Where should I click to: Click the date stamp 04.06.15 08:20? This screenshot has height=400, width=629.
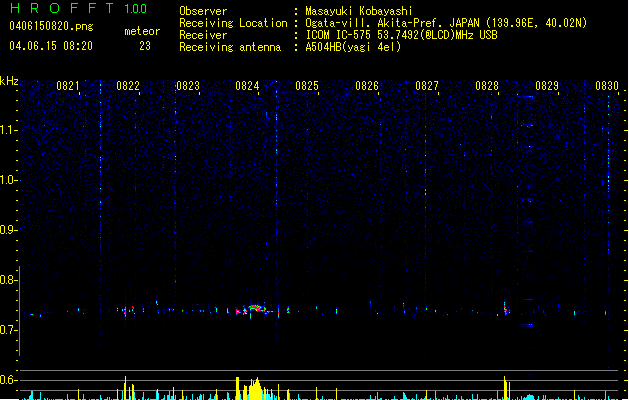coord(51,46)
